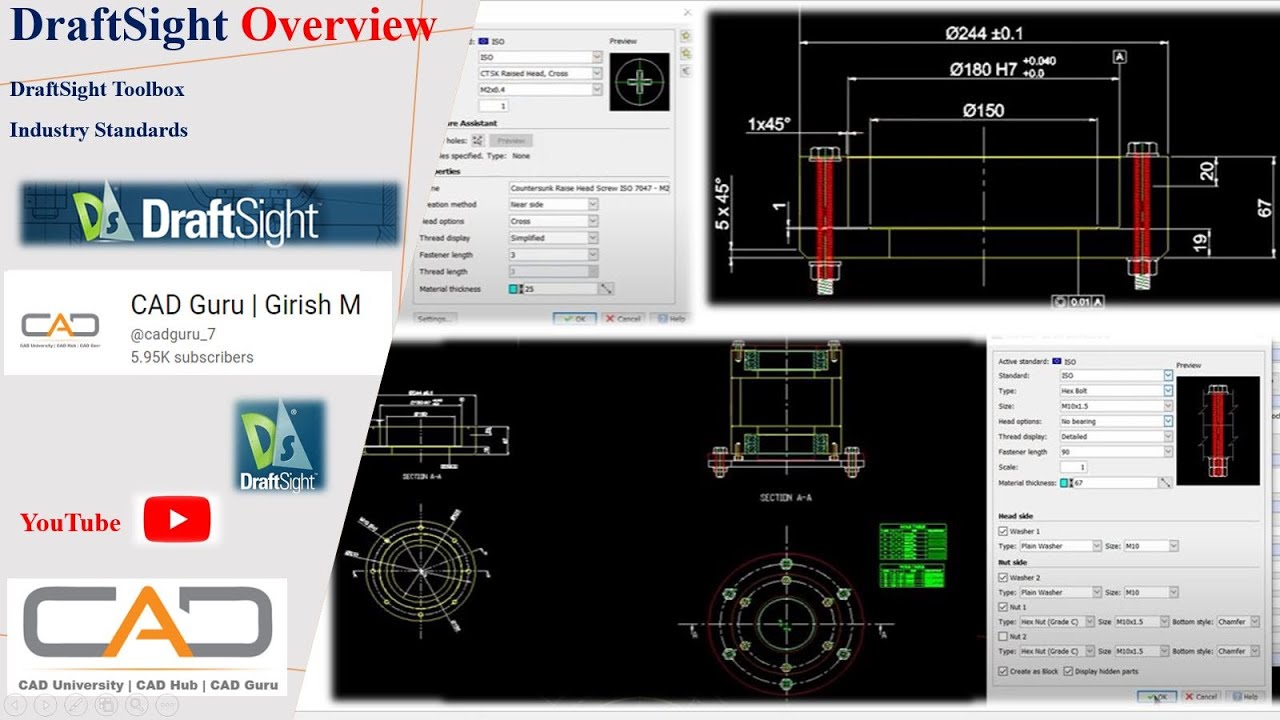Open the see-all-slides view icon

point(107,705)
